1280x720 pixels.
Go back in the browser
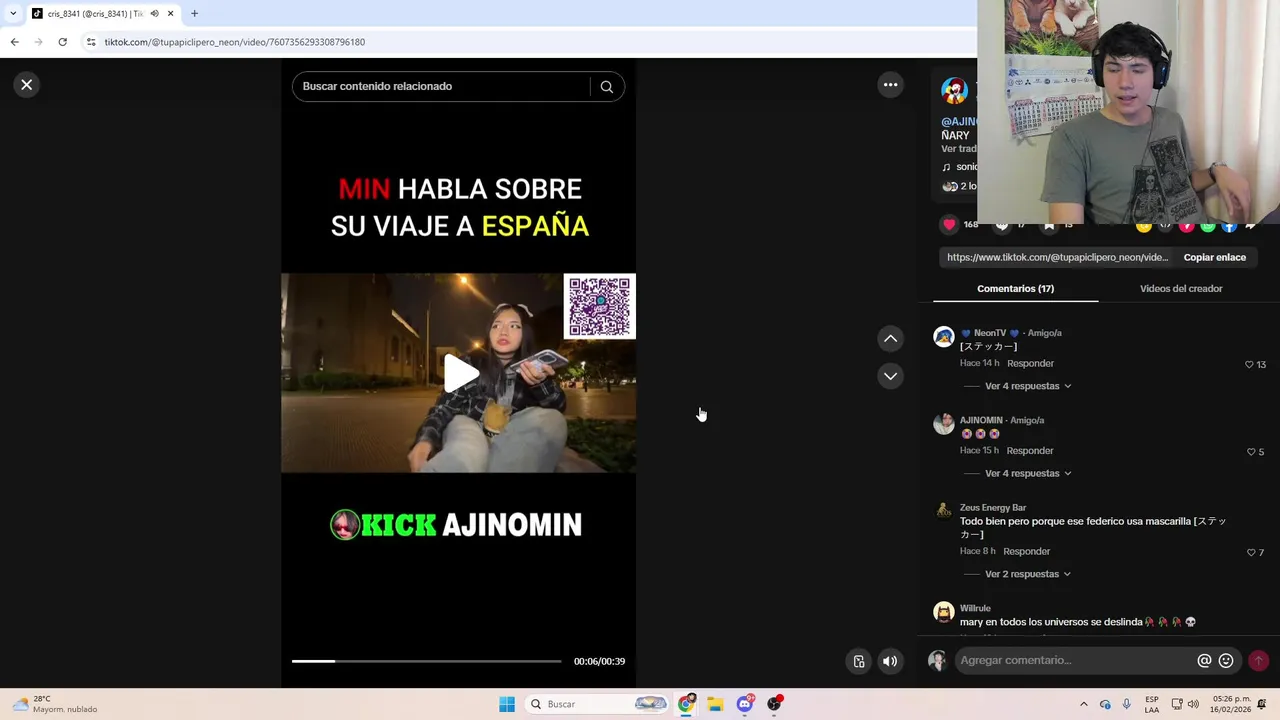tap(14, 42)
